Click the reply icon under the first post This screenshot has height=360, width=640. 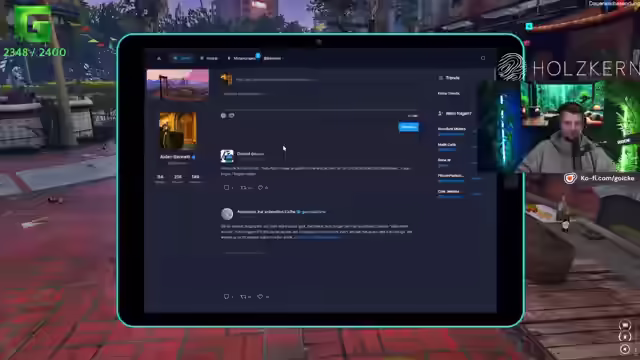[x=227, y=187]
